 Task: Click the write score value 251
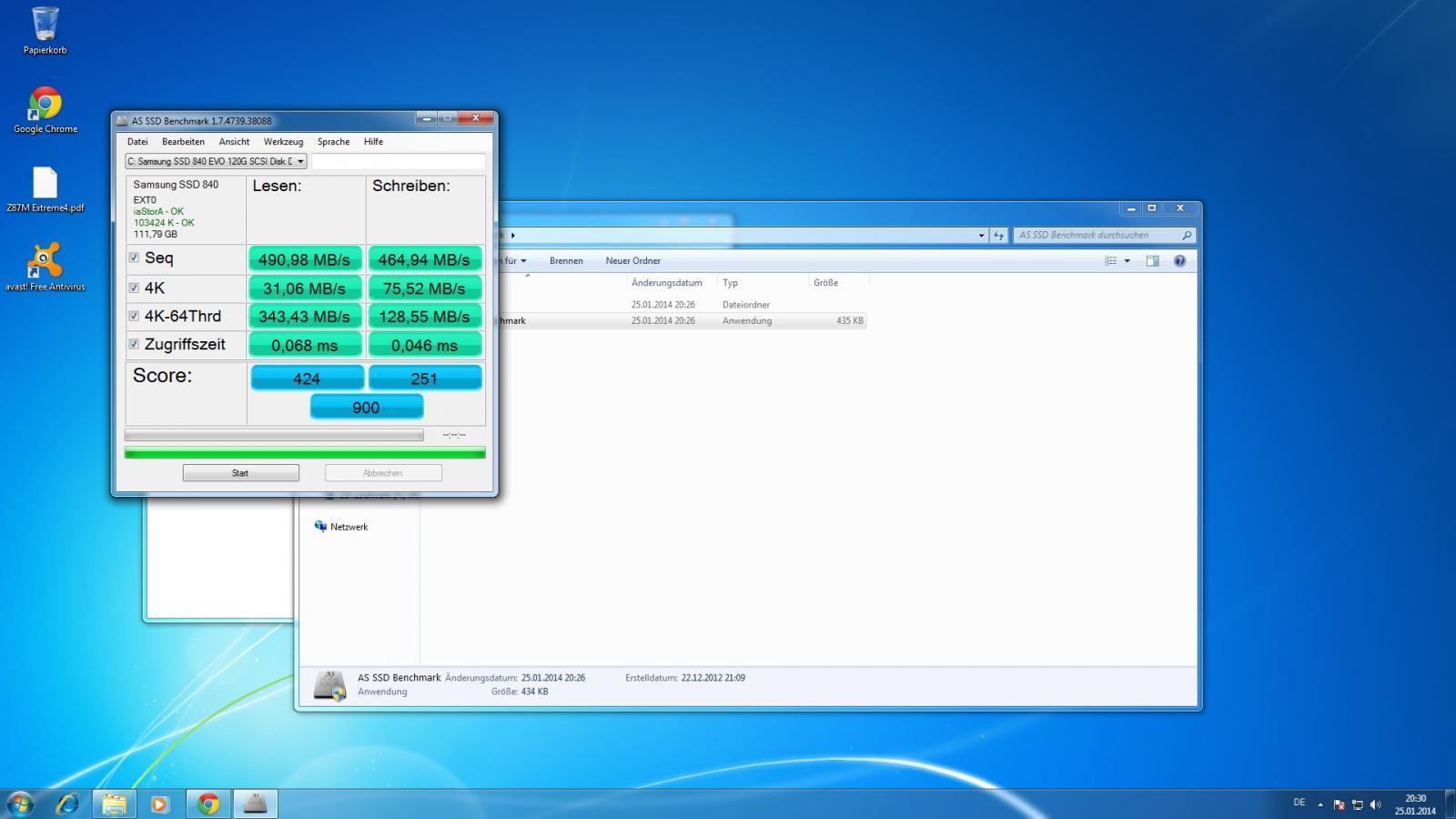[424, 379]
